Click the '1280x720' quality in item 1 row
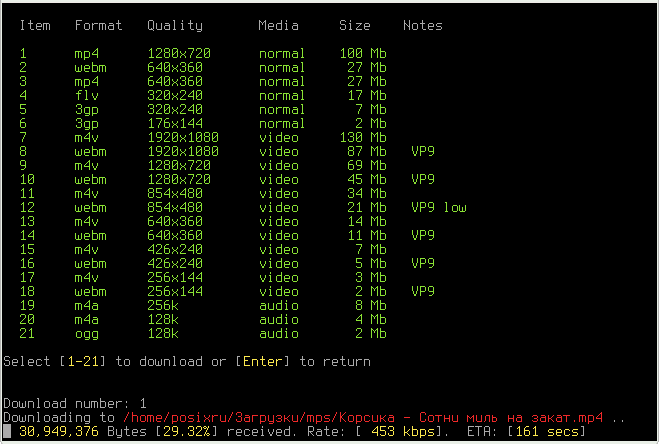The width and height of the screenshot is (659, 444). tap(179, 53)
